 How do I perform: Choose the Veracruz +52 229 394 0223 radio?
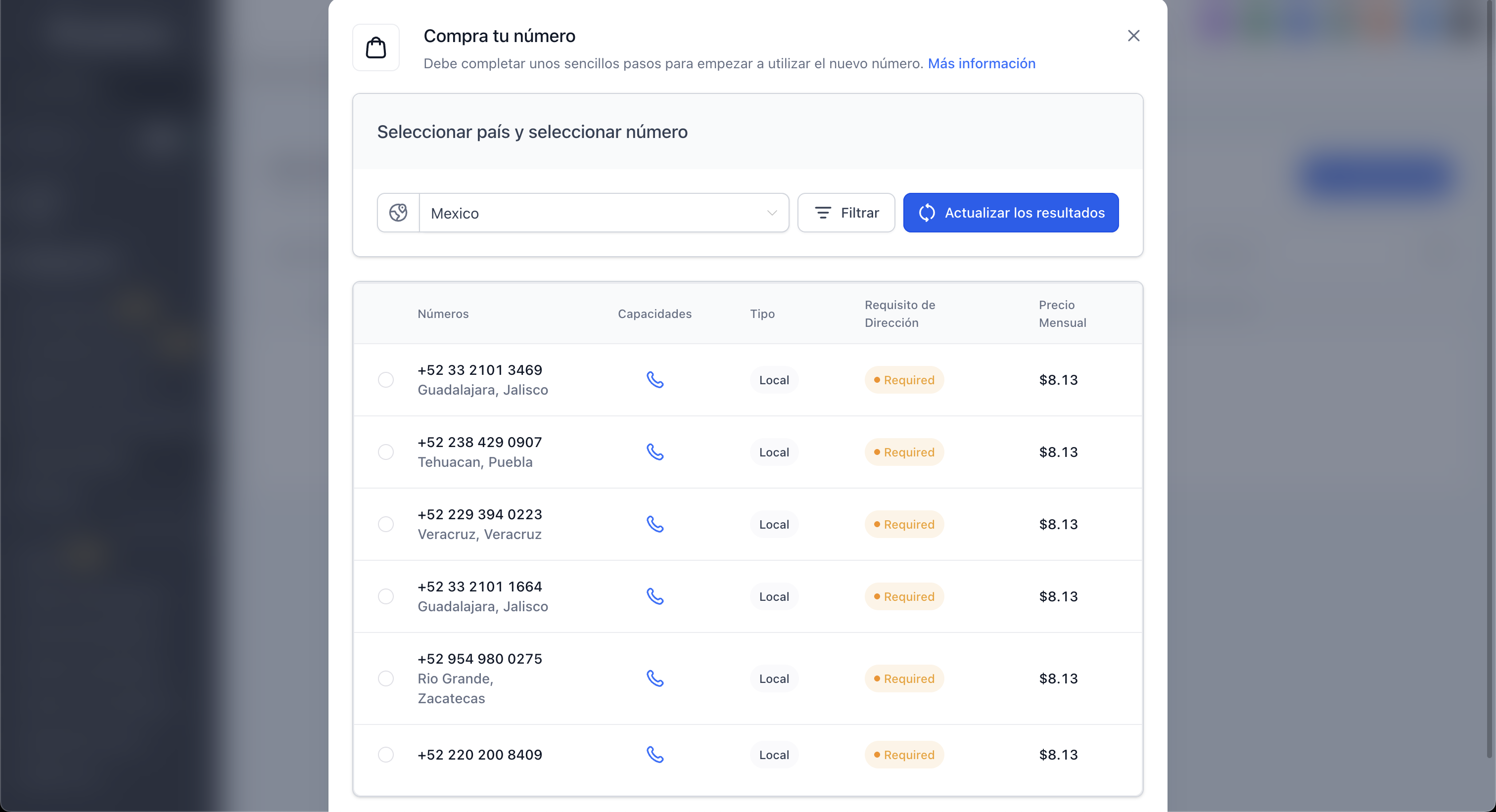(385, 524)
